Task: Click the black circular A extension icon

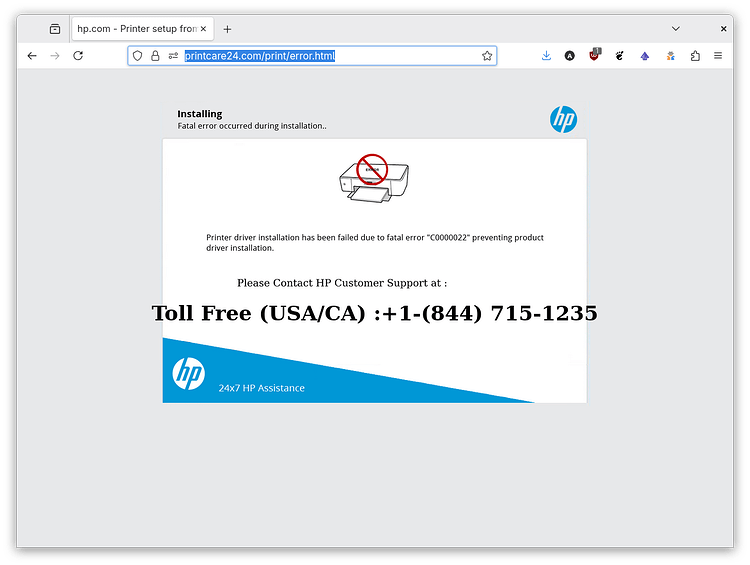Action: 569,56
